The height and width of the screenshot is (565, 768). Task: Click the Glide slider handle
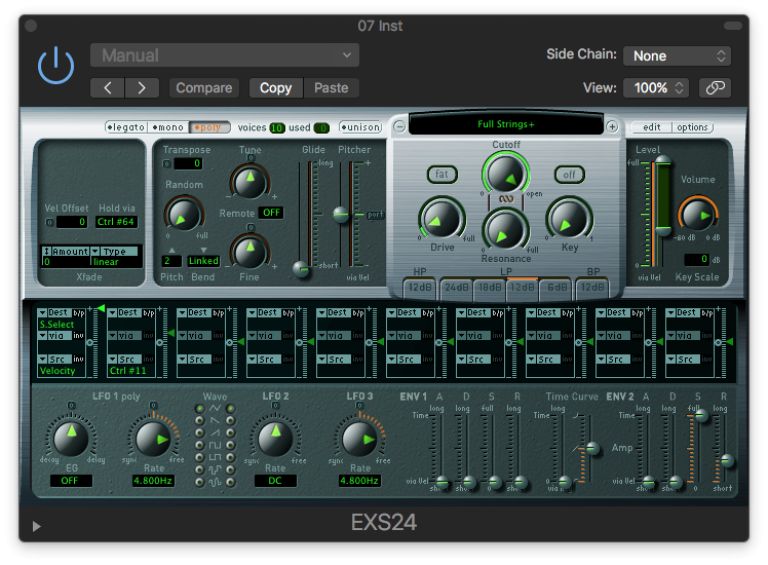(302, 268)
